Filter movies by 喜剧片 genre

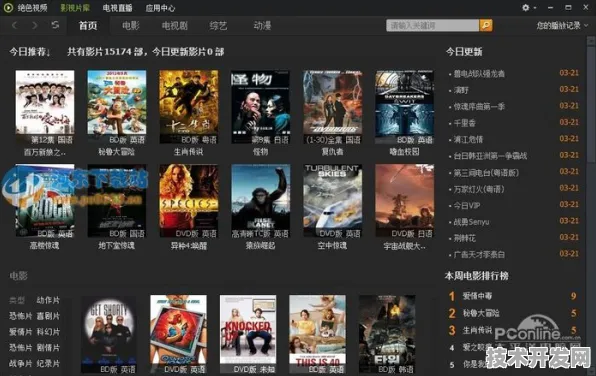[48, 316]
